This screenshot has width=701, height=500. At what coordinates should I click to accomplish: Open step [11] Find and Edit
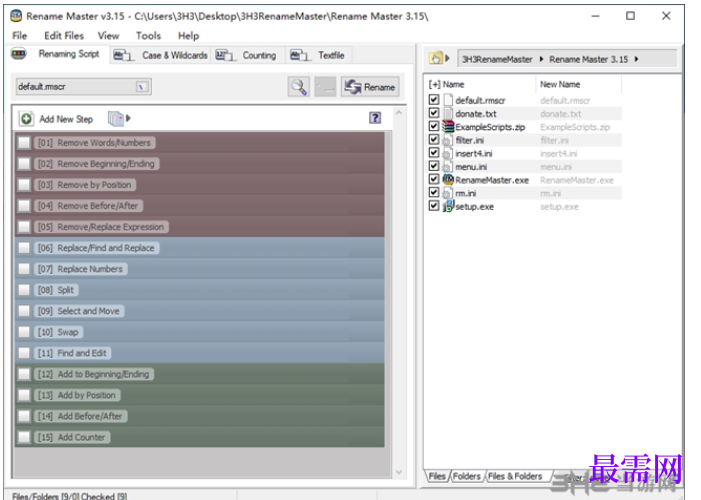[x=72, y=353]
